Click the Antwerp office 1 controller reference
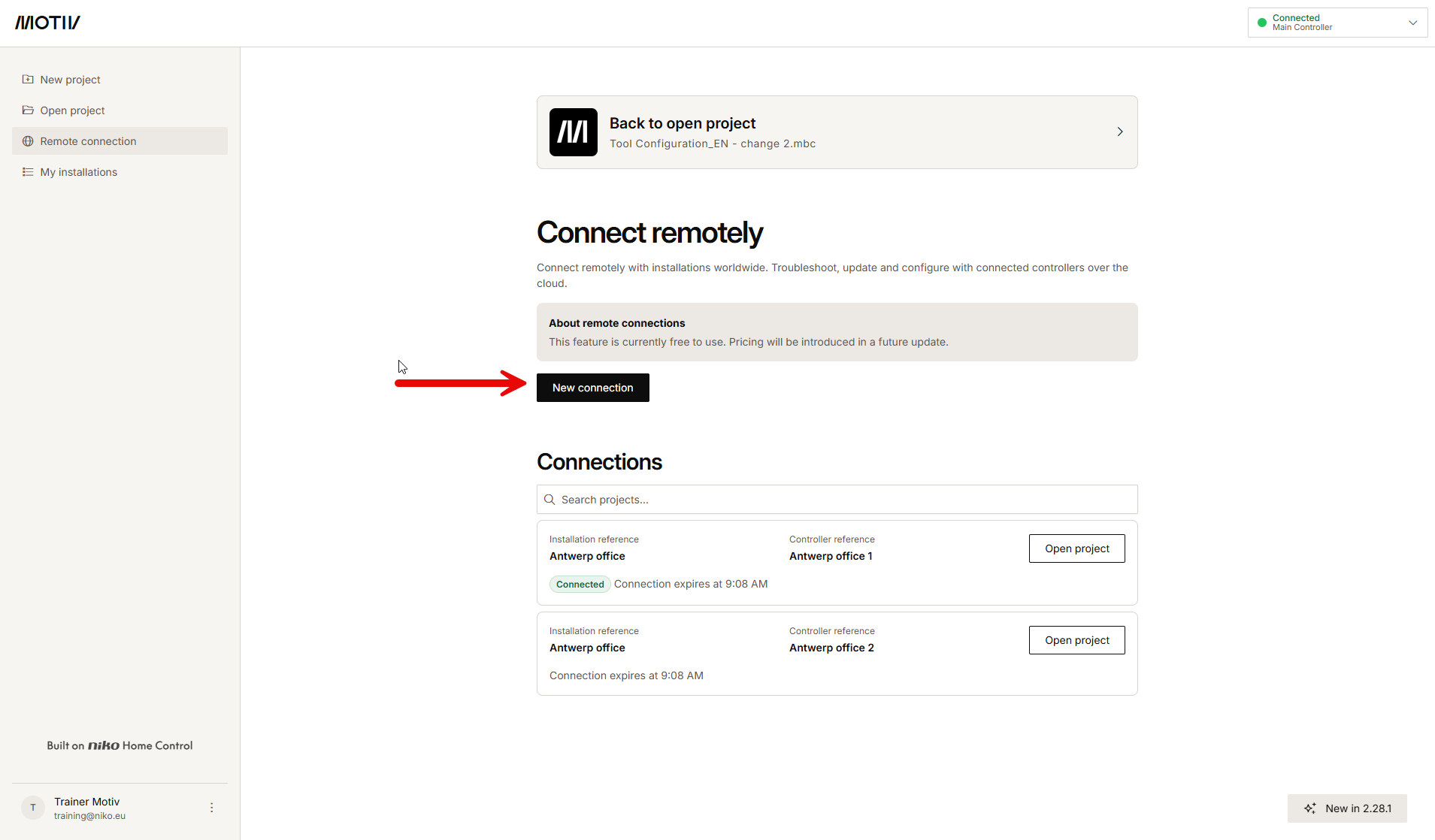 coord(831,556)
